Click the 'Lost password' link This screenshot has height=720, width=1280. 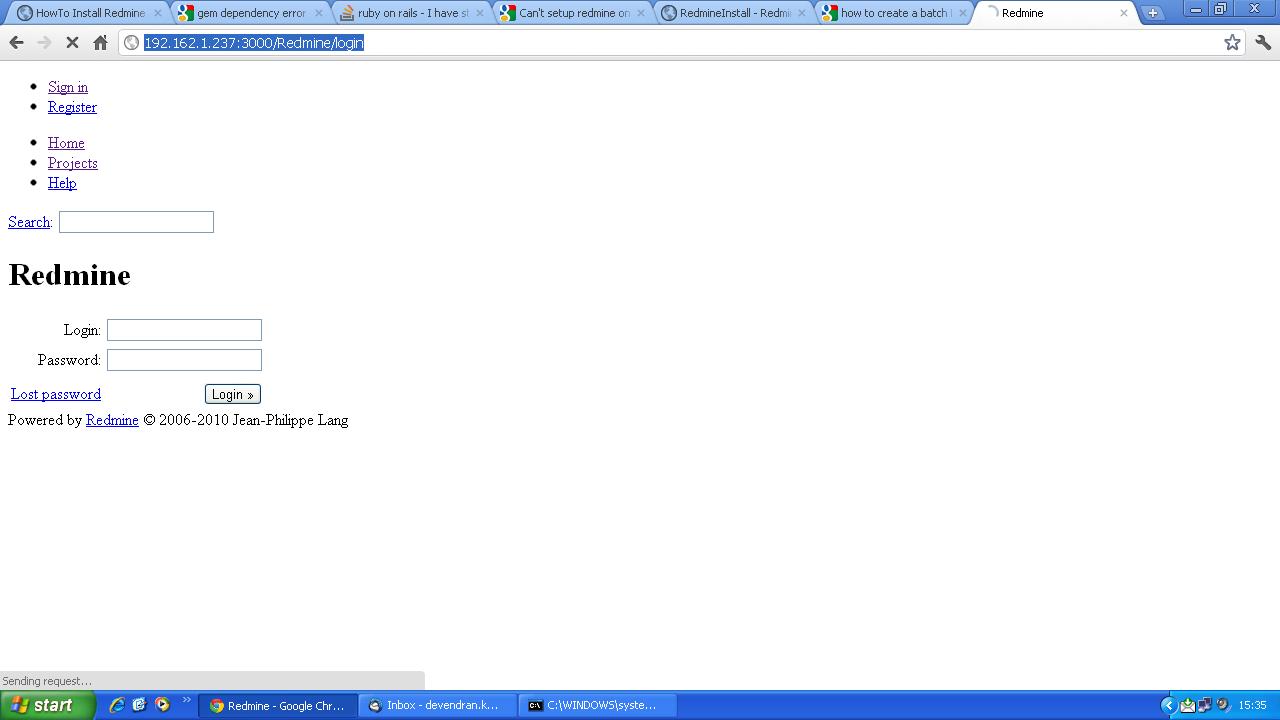tap(56, 394)
